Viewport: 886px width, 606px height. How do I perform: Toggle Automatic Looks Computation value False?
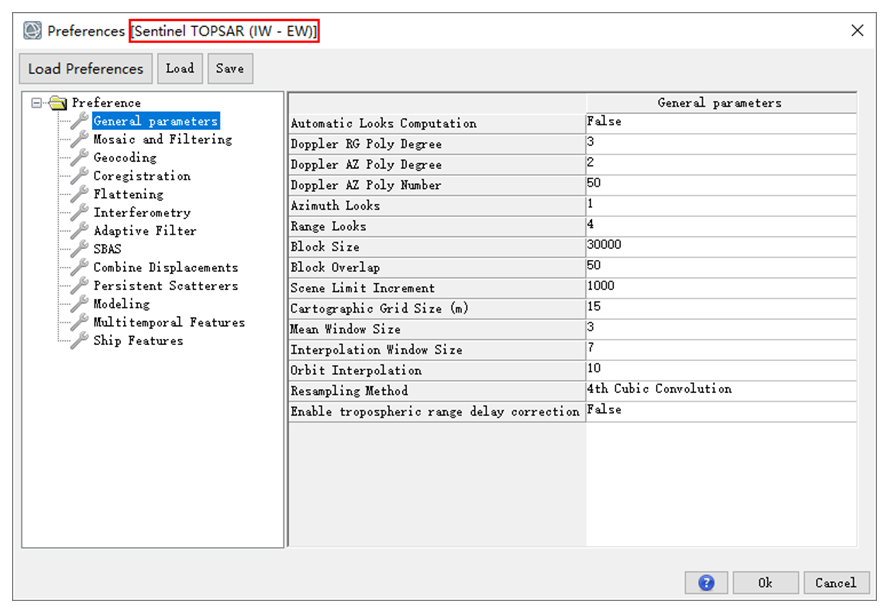pos(721,123)
